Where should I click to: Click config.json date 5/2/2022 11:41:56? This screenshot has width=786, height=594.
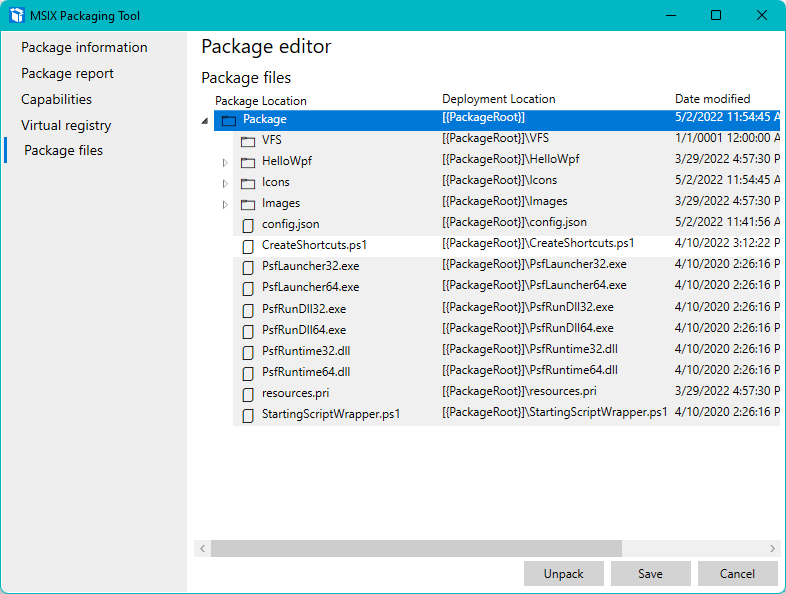point(727,222)
